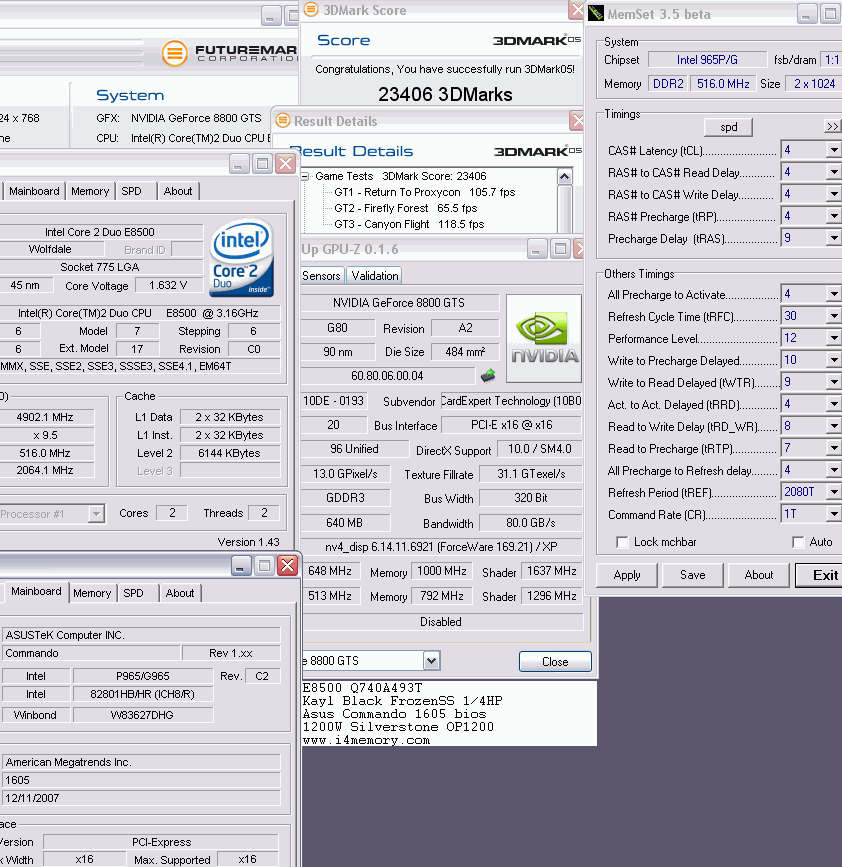Click Close button in GPU-Z
The height and width of the screenshot is (867, 842).
(555, 662)
